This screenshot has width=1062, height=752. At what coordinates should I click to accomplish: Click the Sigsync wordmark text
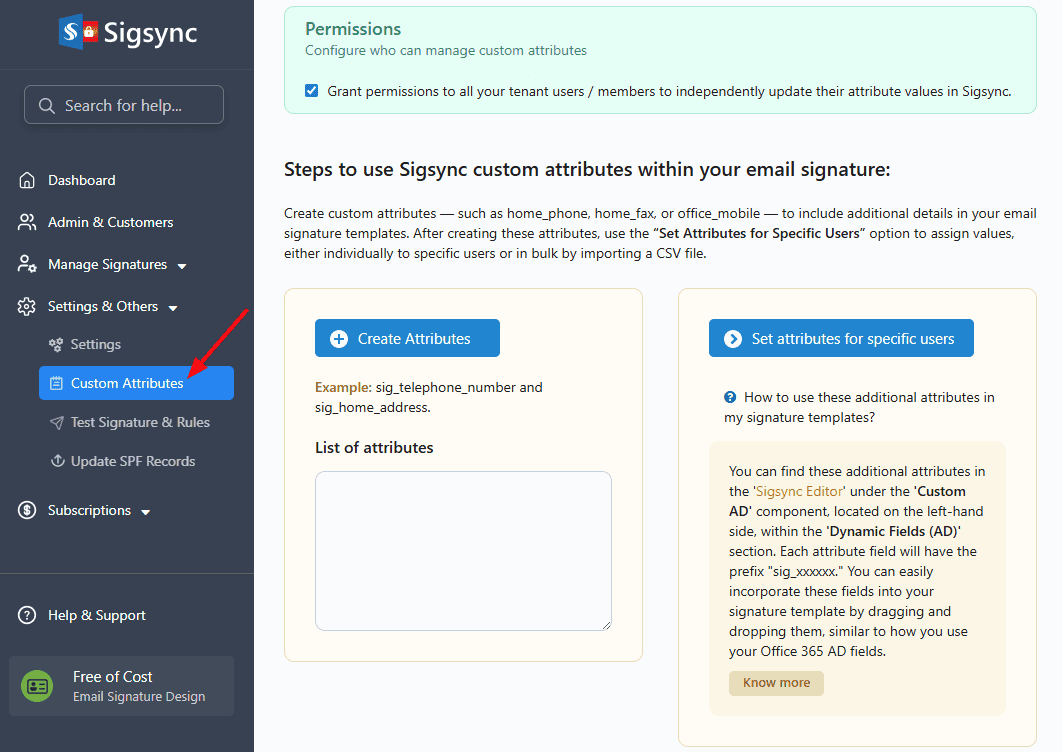[150, 33]
